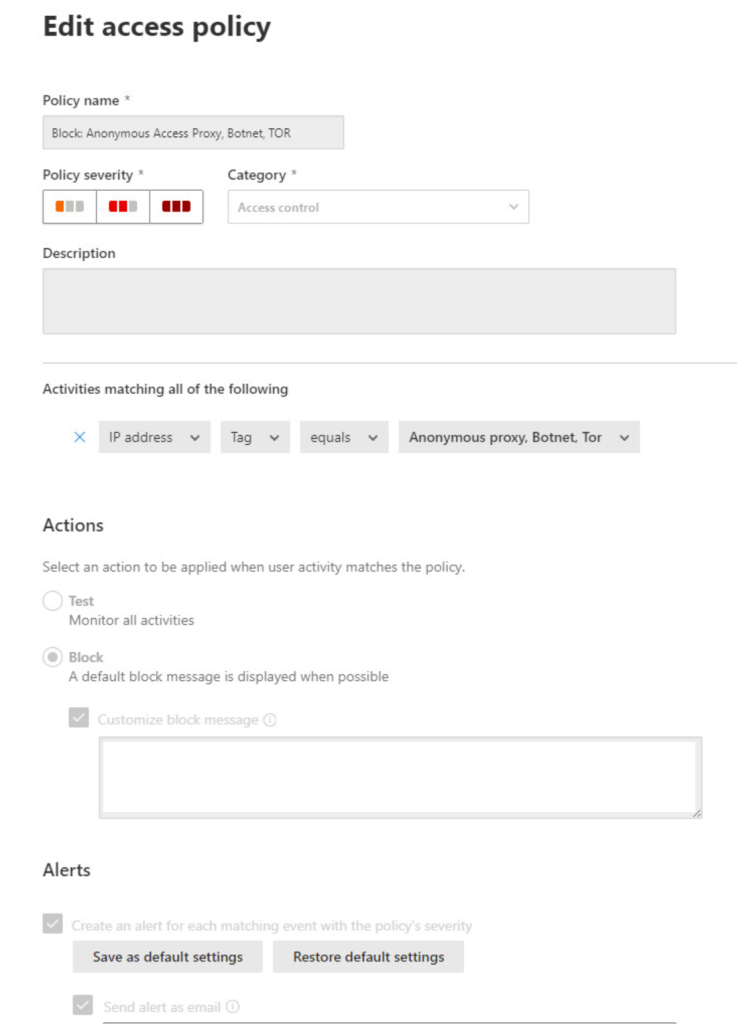This screenshot has height=1024, width=737.
Task: Click the Policy name input field
Action: coord(193,132)
